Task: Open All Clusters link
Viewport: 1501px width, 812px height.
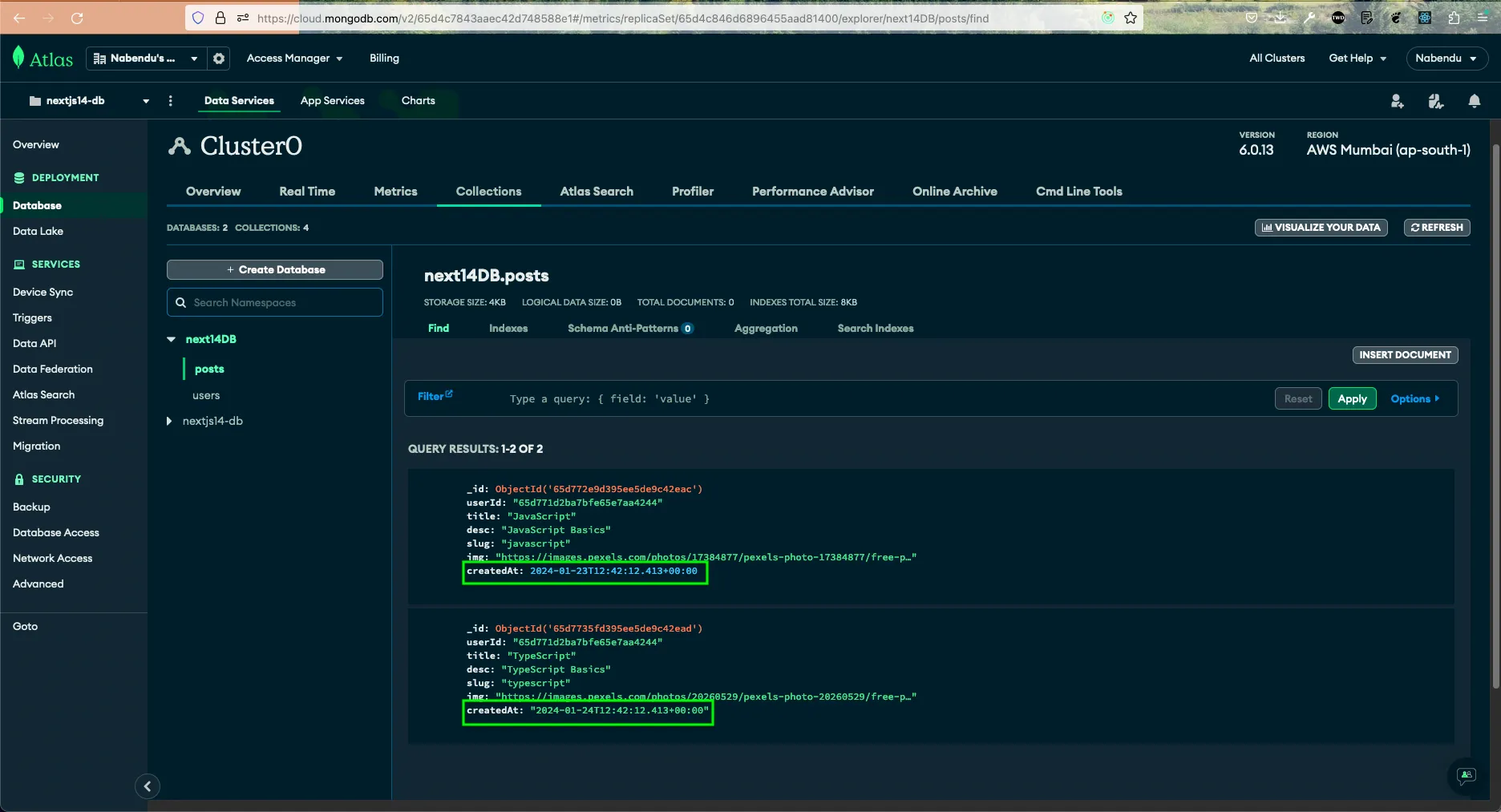Action: click(1276, 58)
